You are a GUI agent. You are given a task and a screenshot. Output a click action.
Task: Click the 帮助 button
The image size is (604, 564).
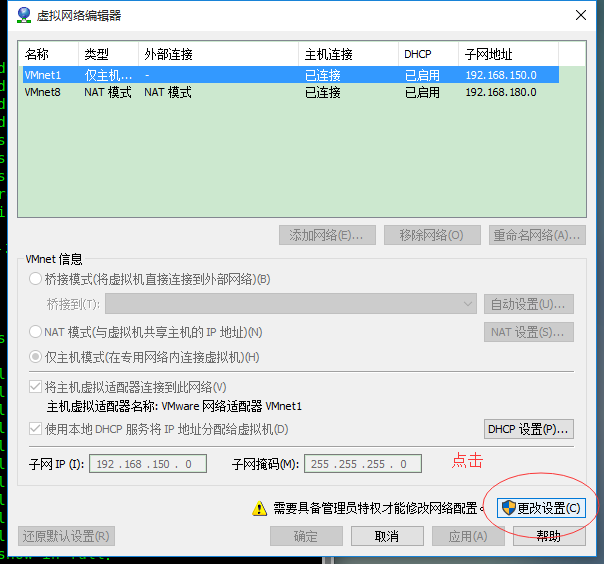549,536
